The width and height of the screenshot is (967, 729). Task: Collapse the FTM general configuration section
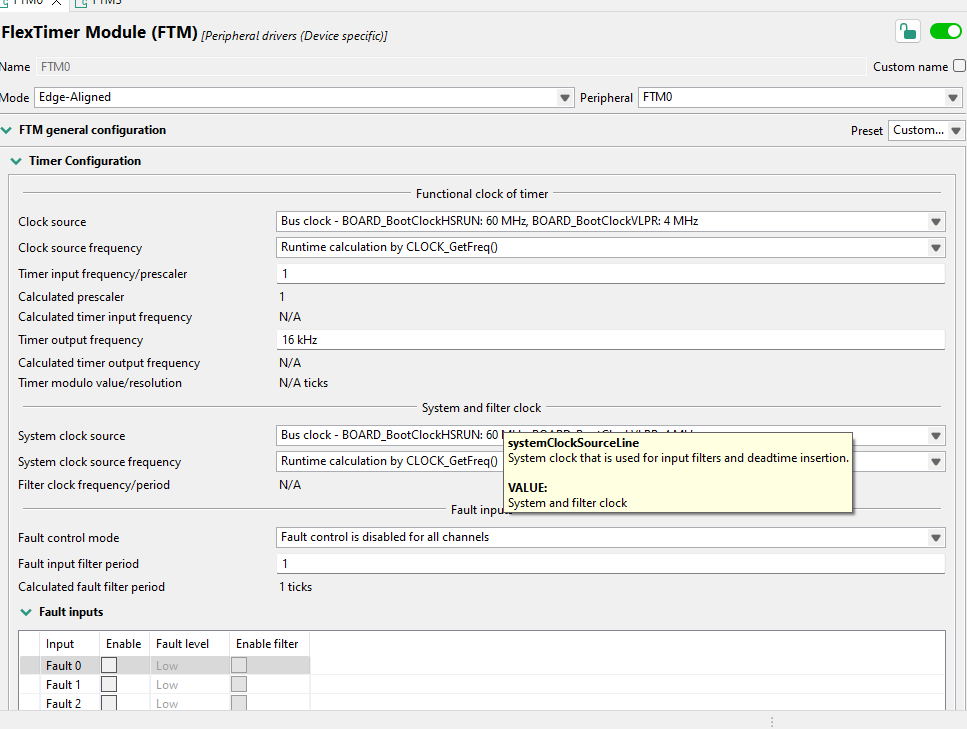pos(7,130)
